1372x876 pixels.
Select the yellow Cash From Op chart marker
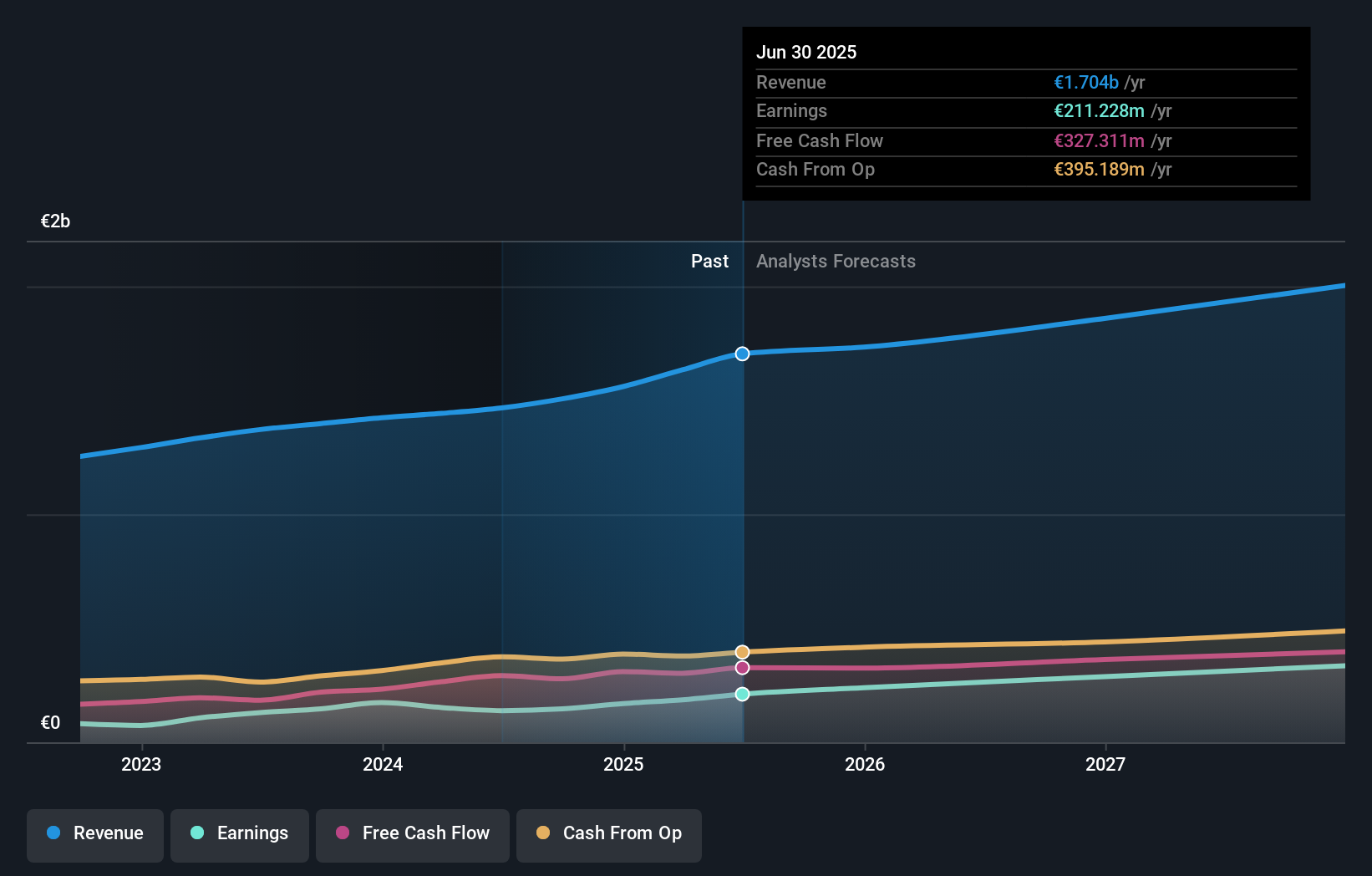[741, 651]
